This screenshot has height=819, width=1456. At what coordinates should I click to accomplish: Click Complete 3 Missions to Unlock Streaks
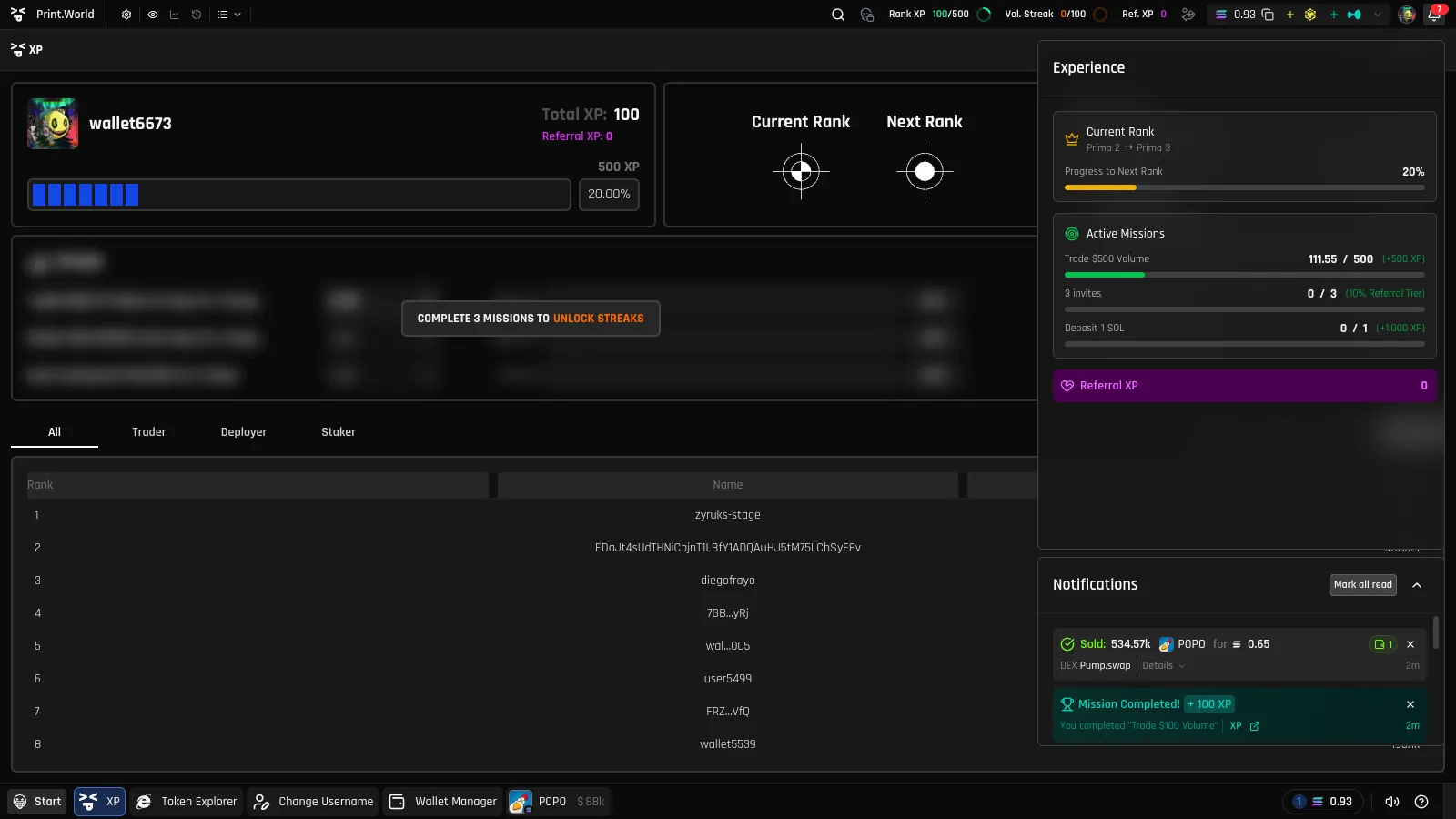pos(531,318)
